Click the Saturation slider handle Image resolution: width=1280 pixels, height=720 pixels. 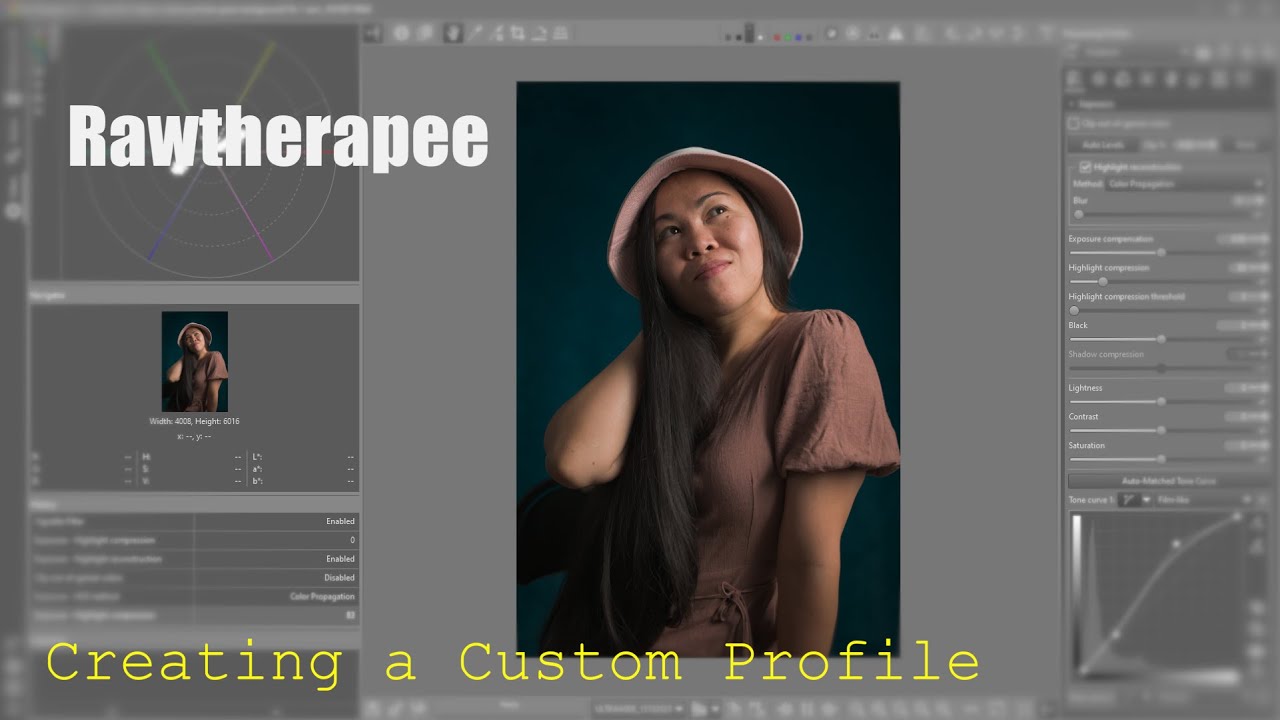tap(1161, 459)
